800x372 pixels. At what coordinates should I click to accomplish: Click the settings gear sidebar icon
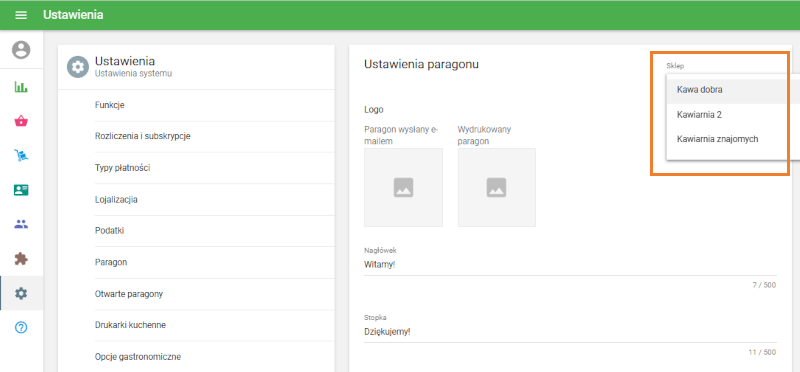click(x=21, y=293)
